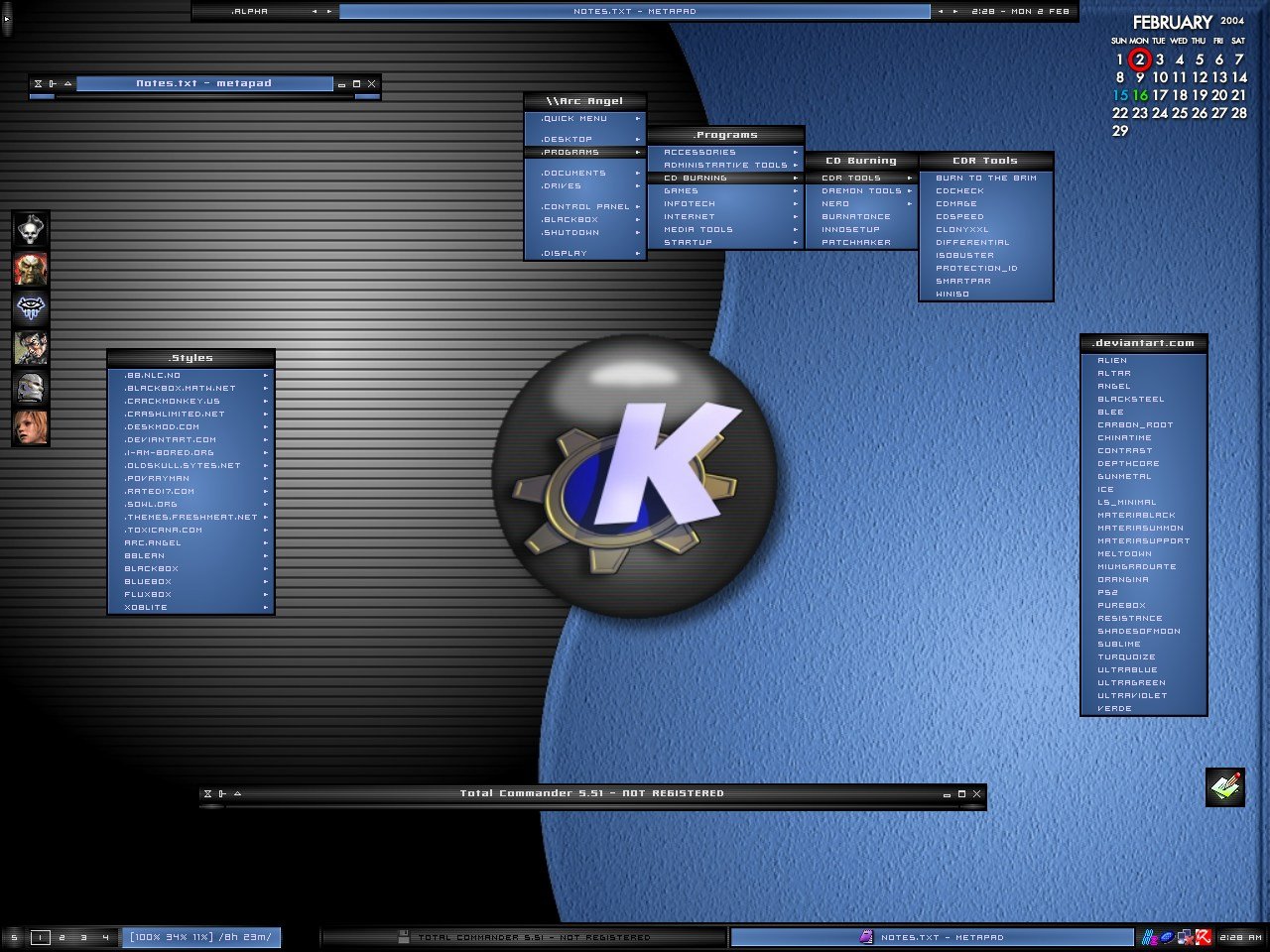Click previous window arrow before the clock
1270x952 pixels.
point(942,12)
